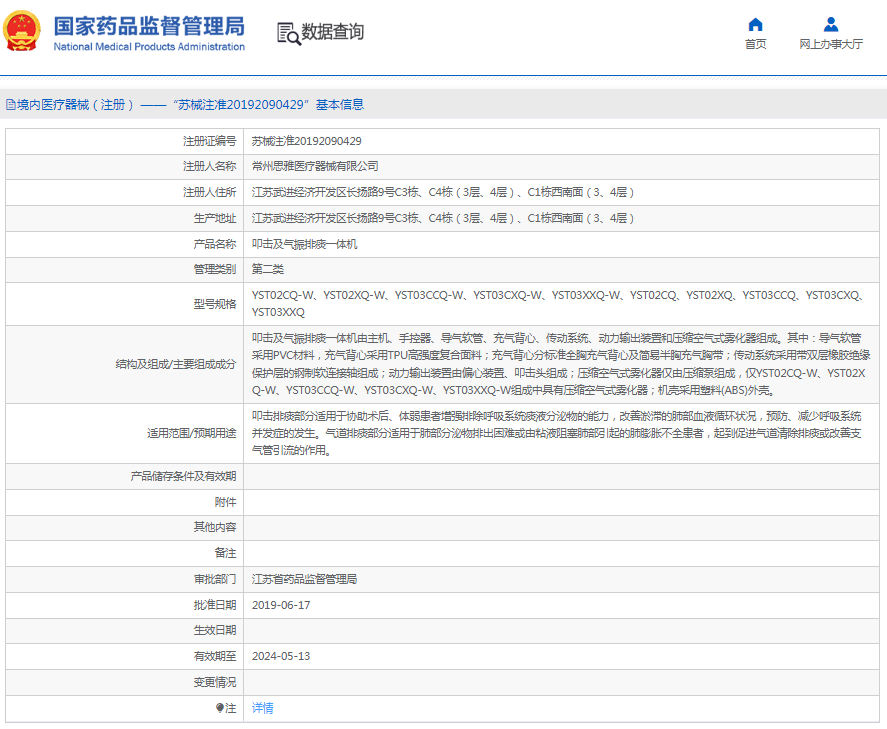Select the 注册人住所 row label

coord(209,192)
